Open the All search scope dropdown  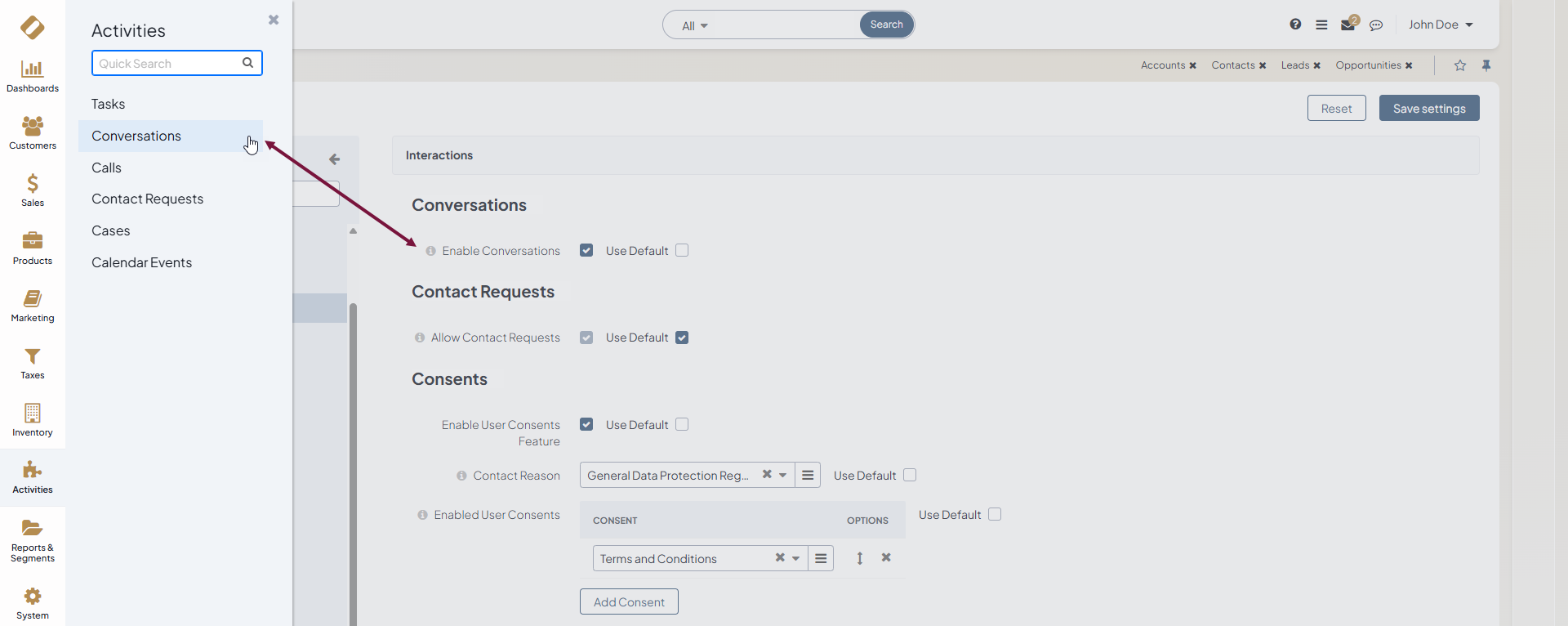695,26
